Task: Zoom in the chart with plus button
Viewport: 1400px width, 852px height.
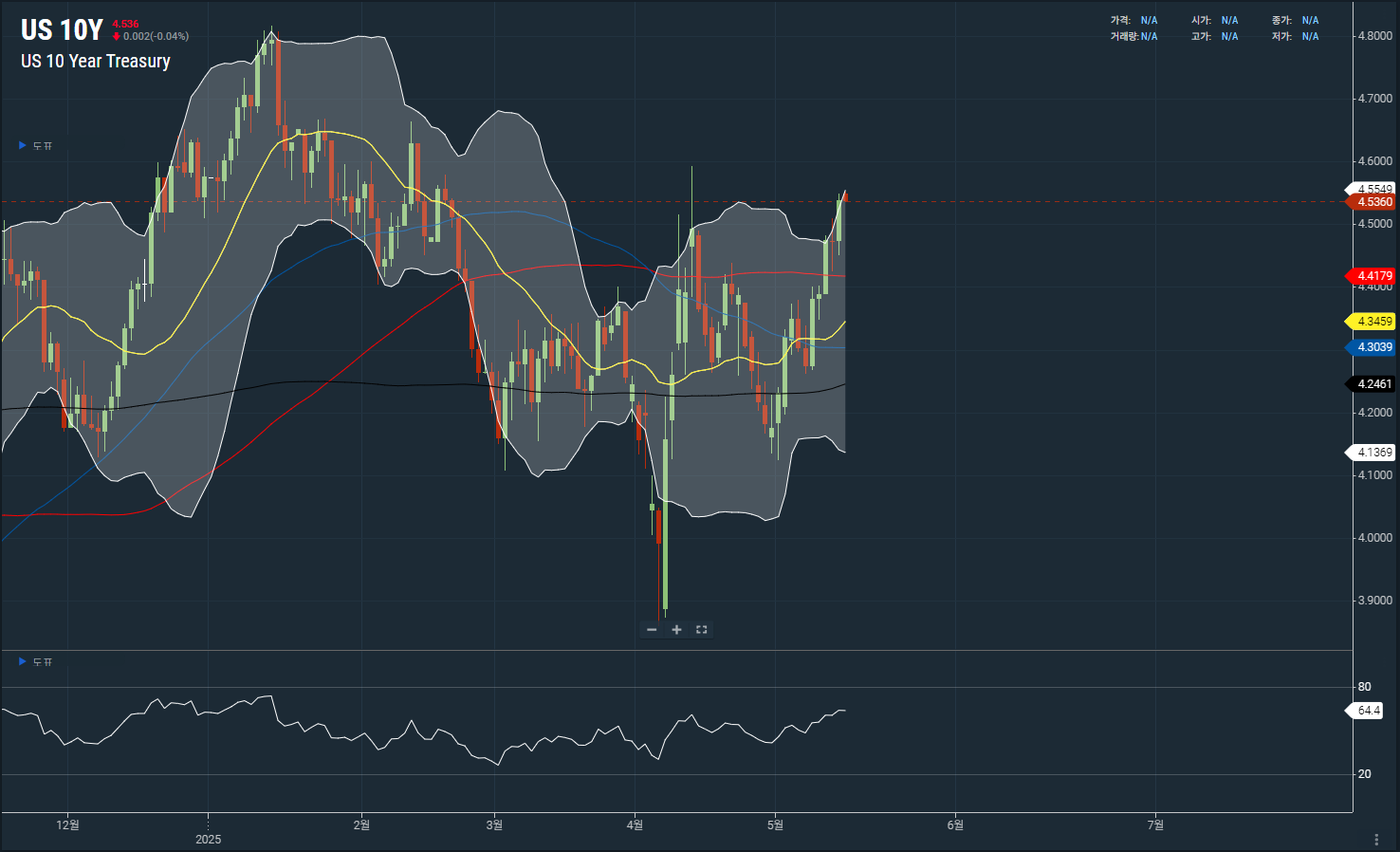Action: click(676, 630)
